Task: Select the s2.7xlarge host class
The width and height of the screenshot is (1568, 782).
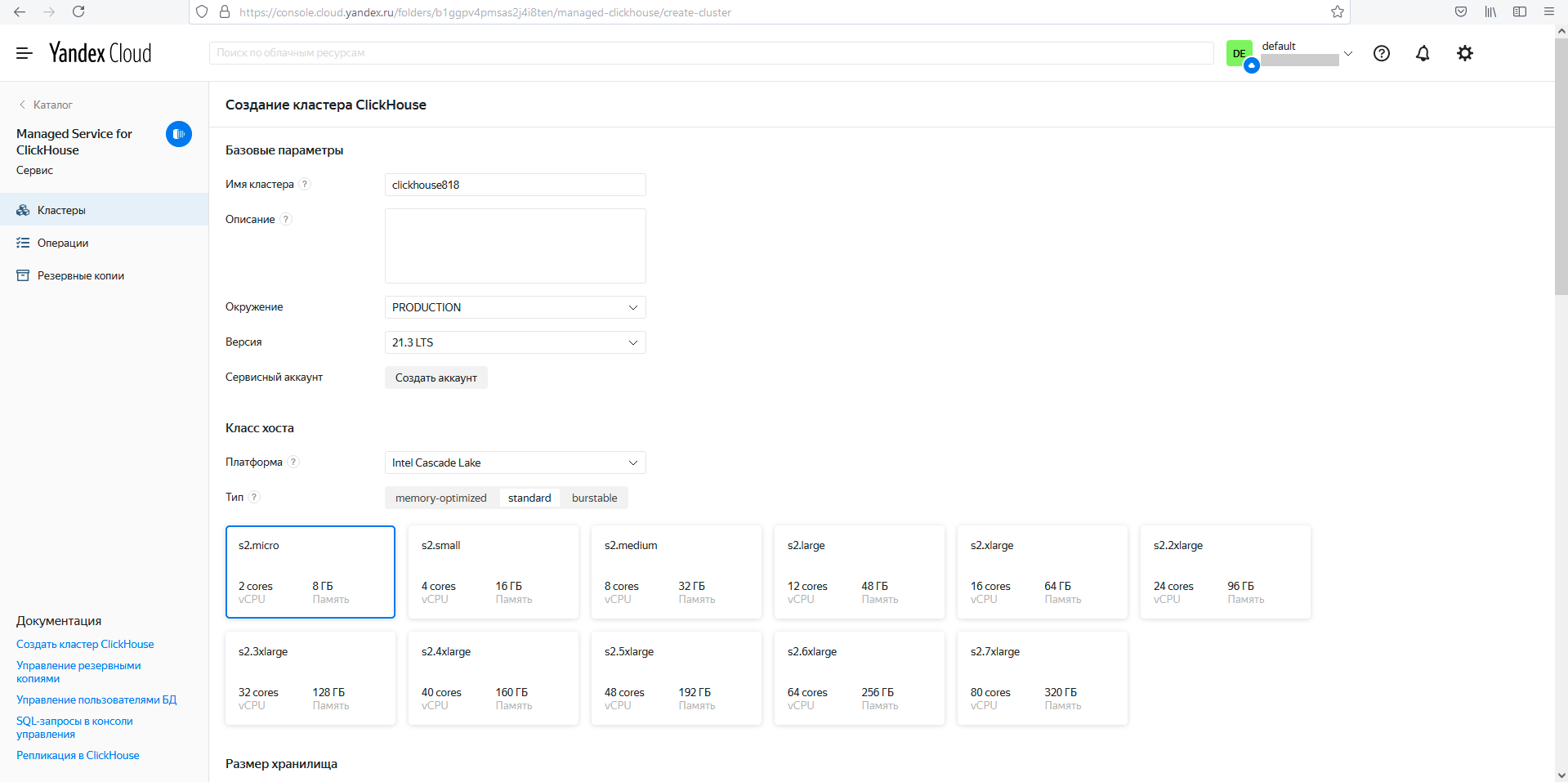Action: [x=1043, y=678]
